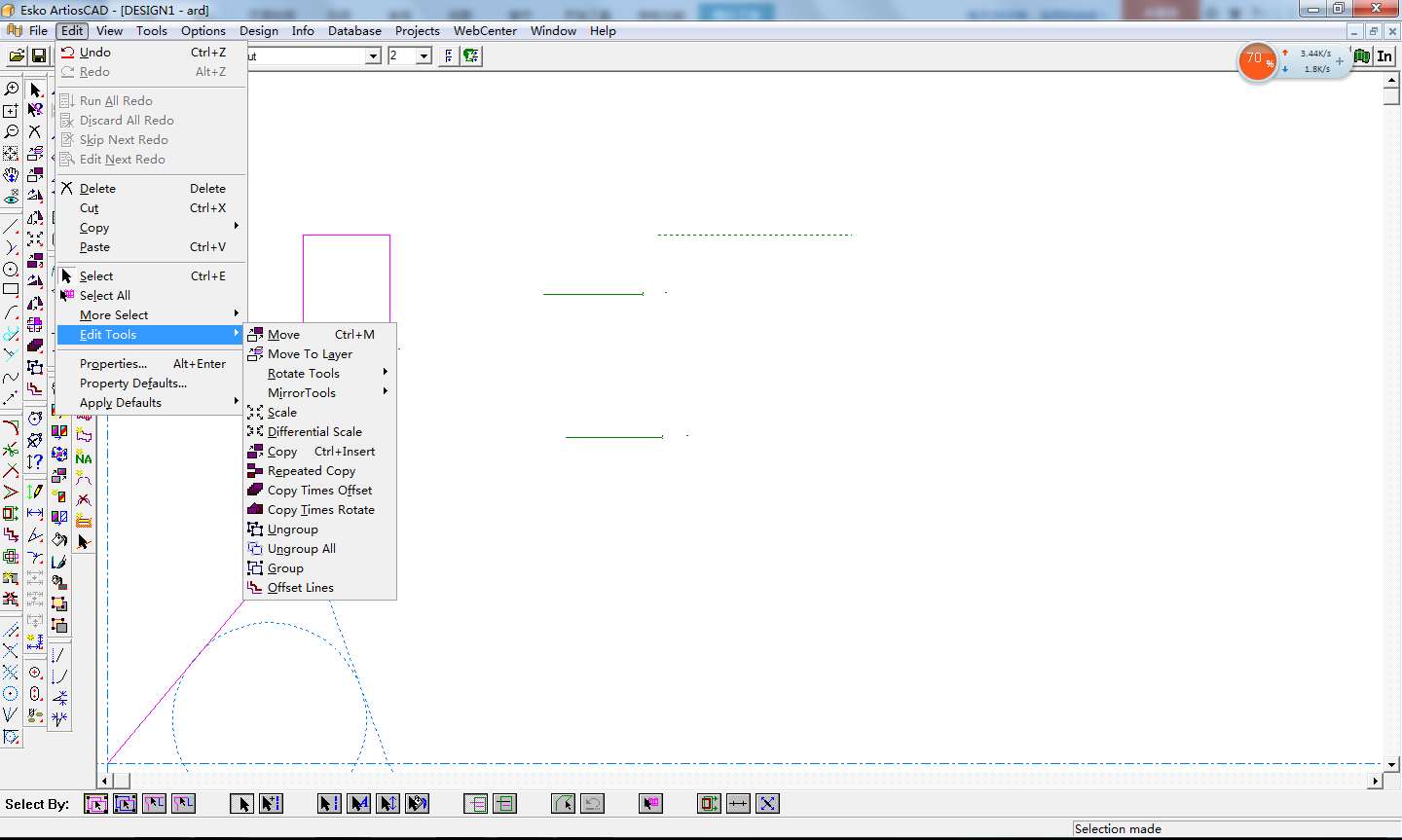Select the Zoom In magnifier tool
This screenshot has height=840, width=1402.
coord(11,90)
